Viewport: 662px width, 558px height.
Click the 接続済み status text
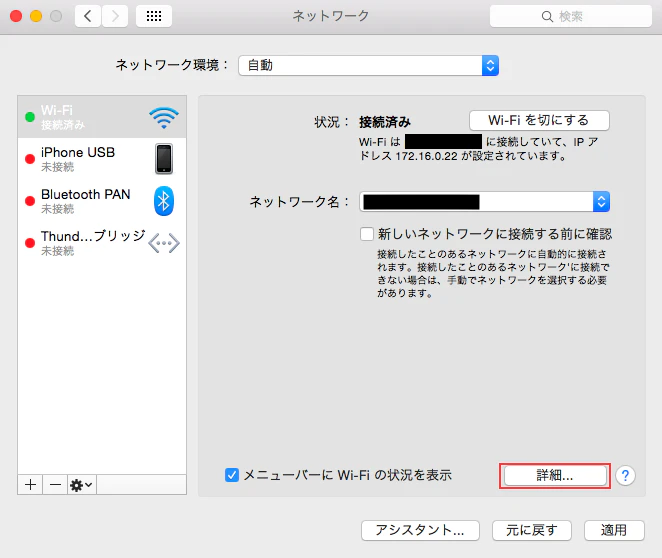click(x=385, y=122)
